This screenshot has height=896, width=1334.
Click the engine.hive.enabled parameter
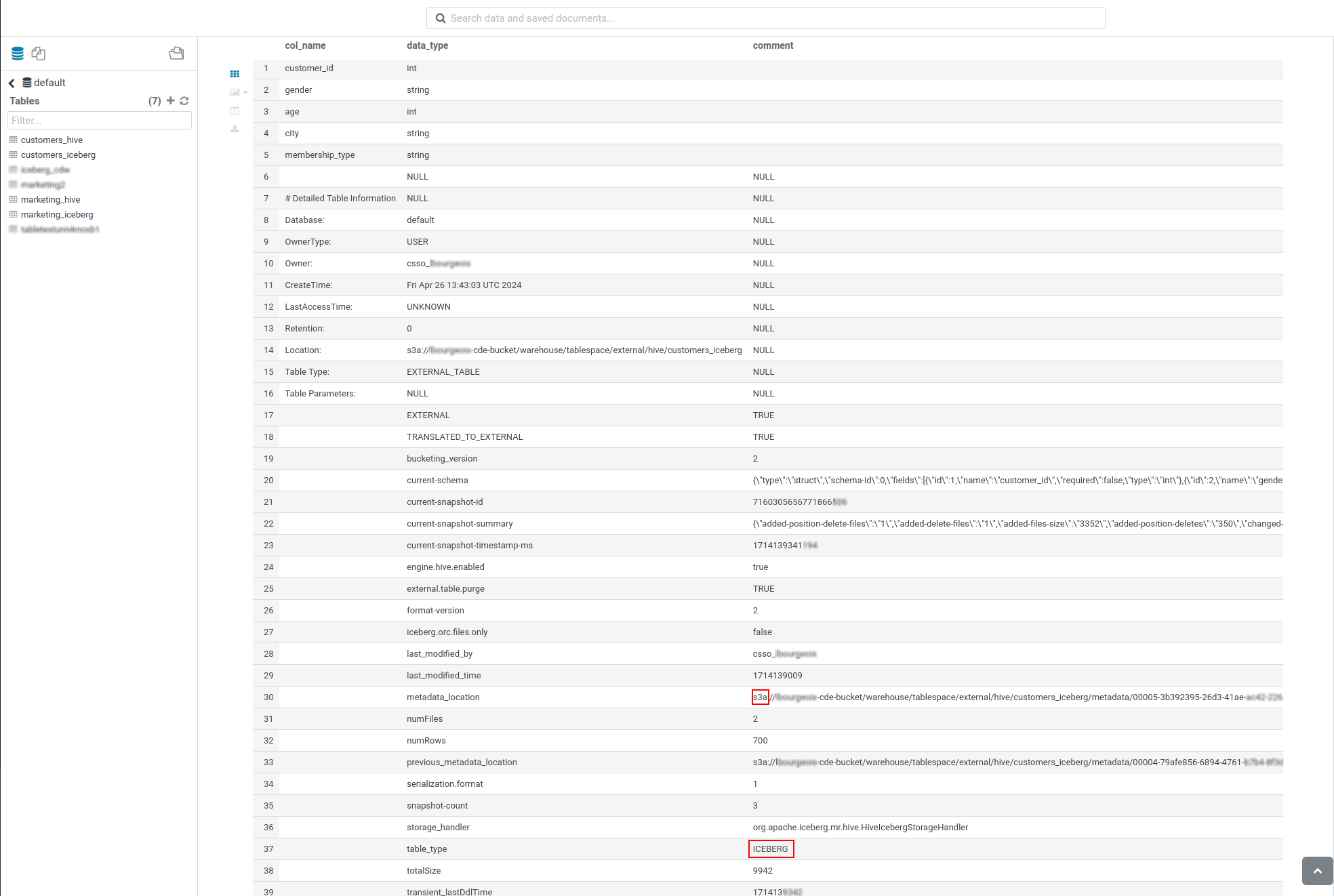pyautogui.click(x=445, y=567)
